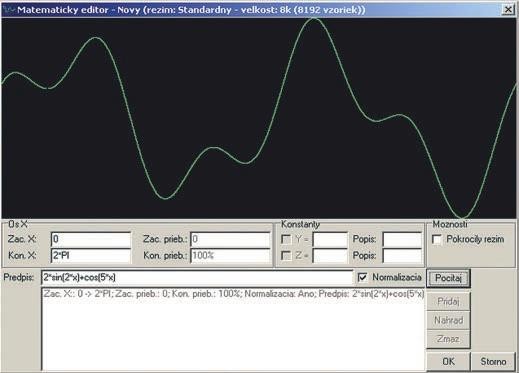The width and height of the screenshot is (519, 373).
Task: Click the Predpis label
Action: click(x=19, y=277)
